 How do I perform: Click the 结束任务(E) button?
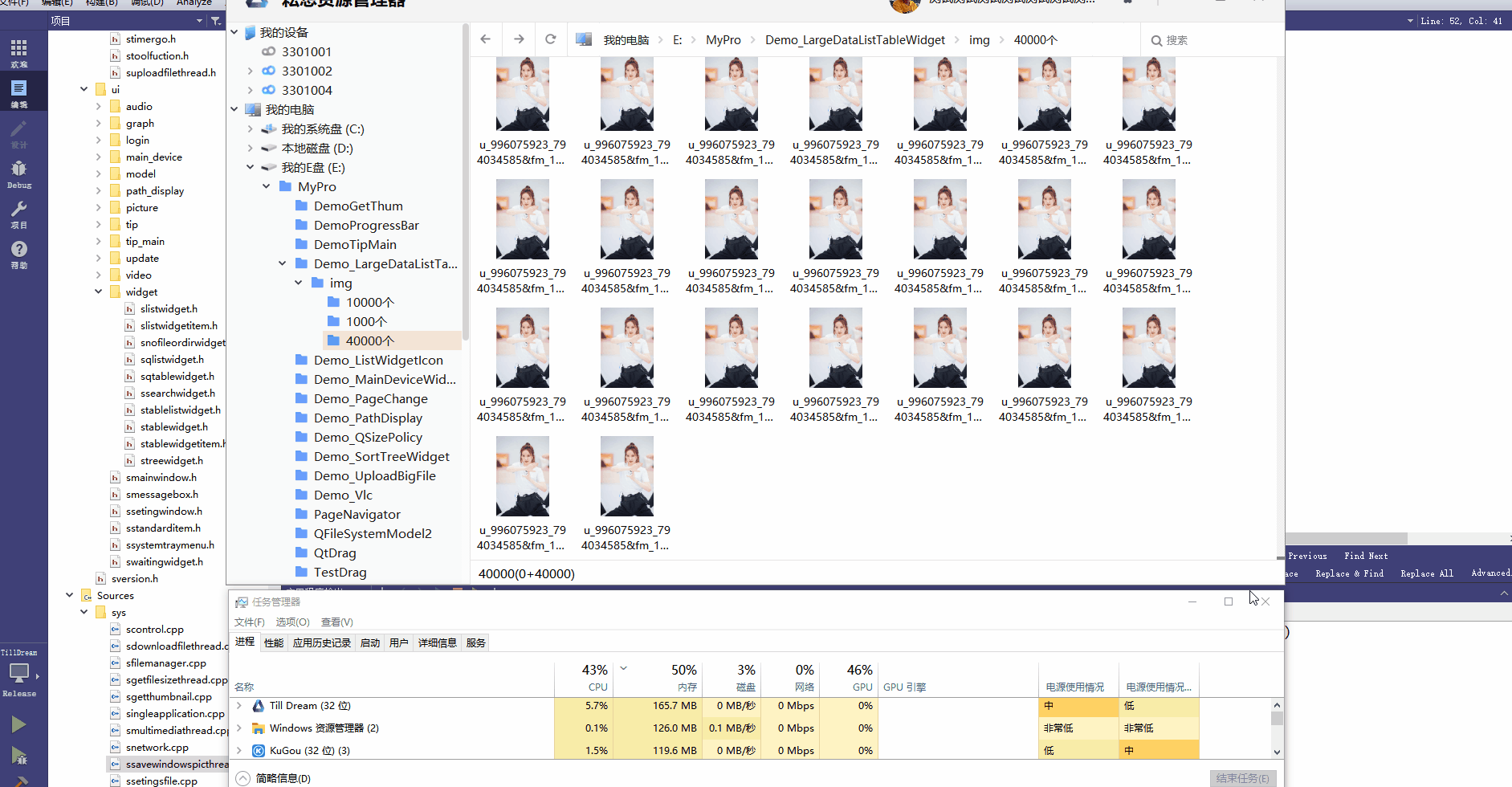click(1243, 778)
